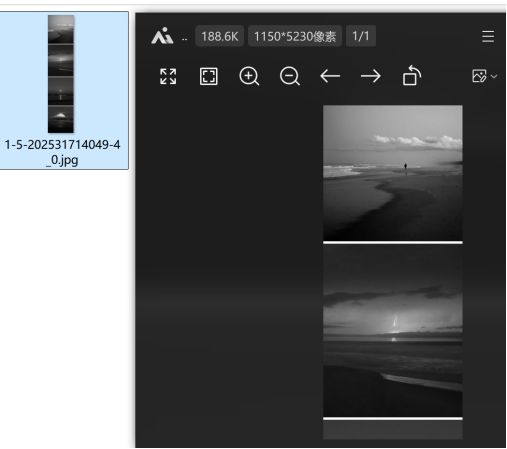Viewport: 507px width, 449px height.
Task: Click the file name label 1-5-202531714049-4_0.jpg
Action: click(x=62, y=152)
